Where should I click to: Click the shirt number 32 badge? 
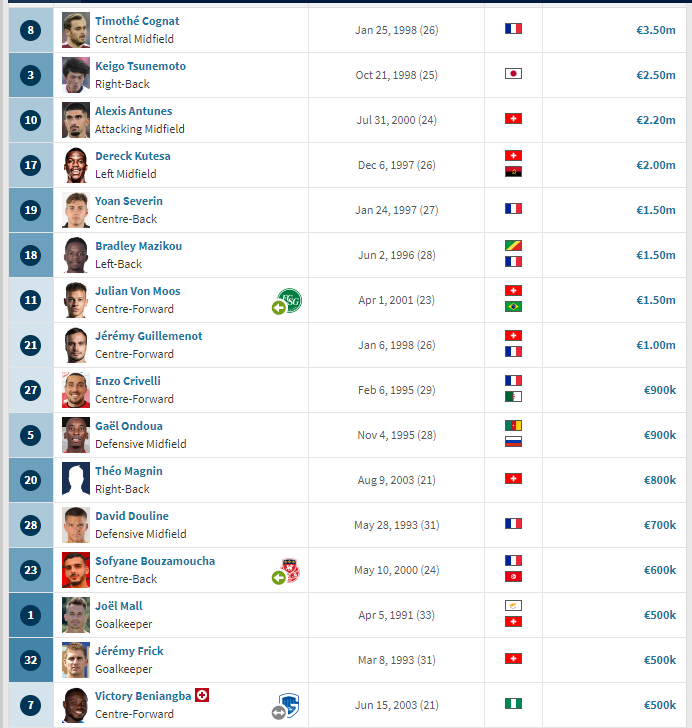(31, 660)
